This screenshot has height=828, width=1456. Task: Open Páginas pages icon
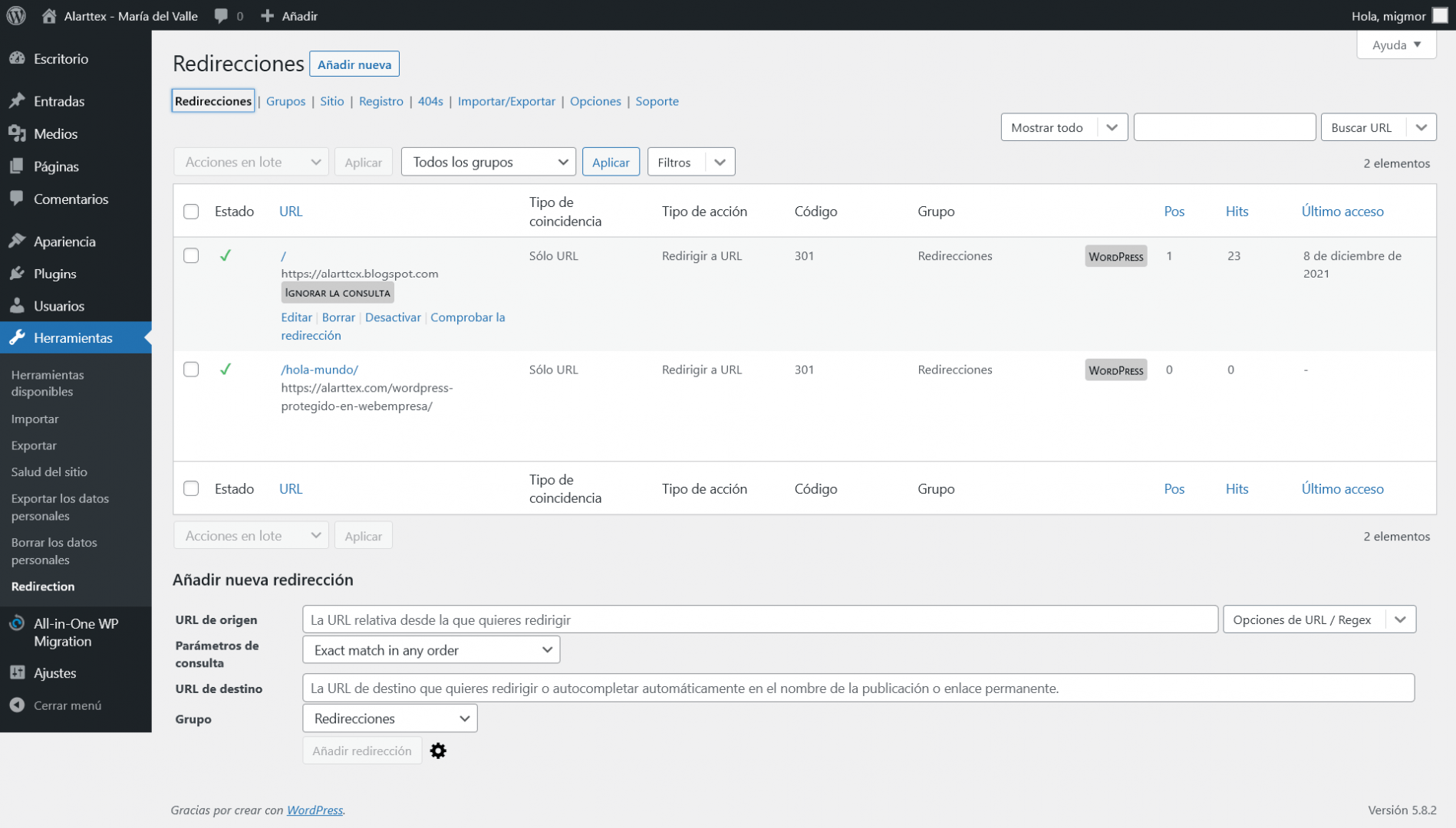(17, 166)
